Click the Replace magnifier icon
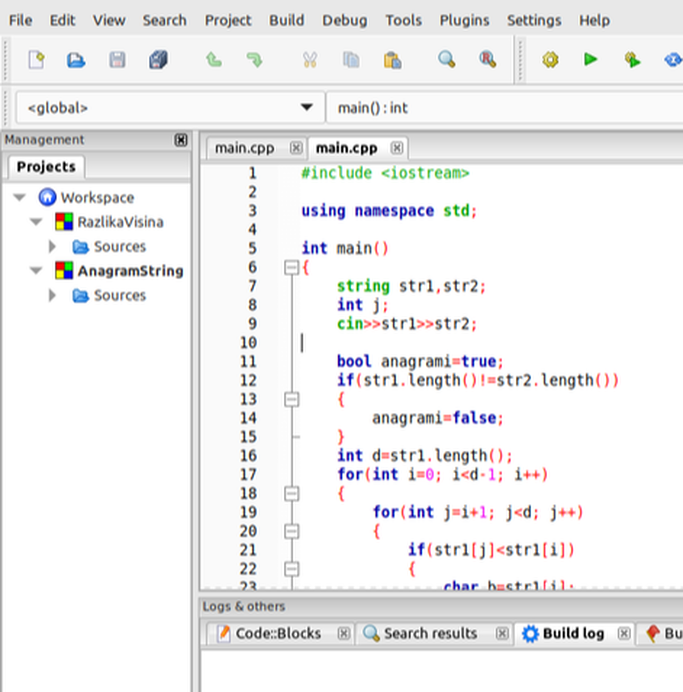Screen dimensions: 683x692 pyautogui.click(x=488, y=59)
